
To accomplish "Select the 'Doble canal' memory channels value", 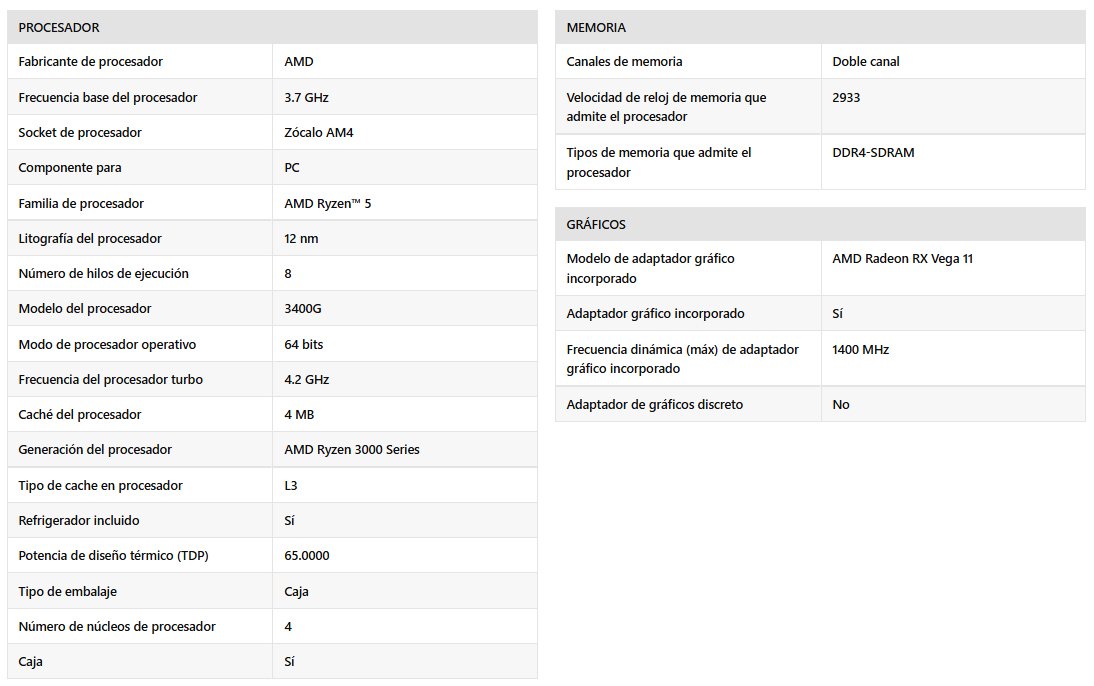I will click(866, 62).
